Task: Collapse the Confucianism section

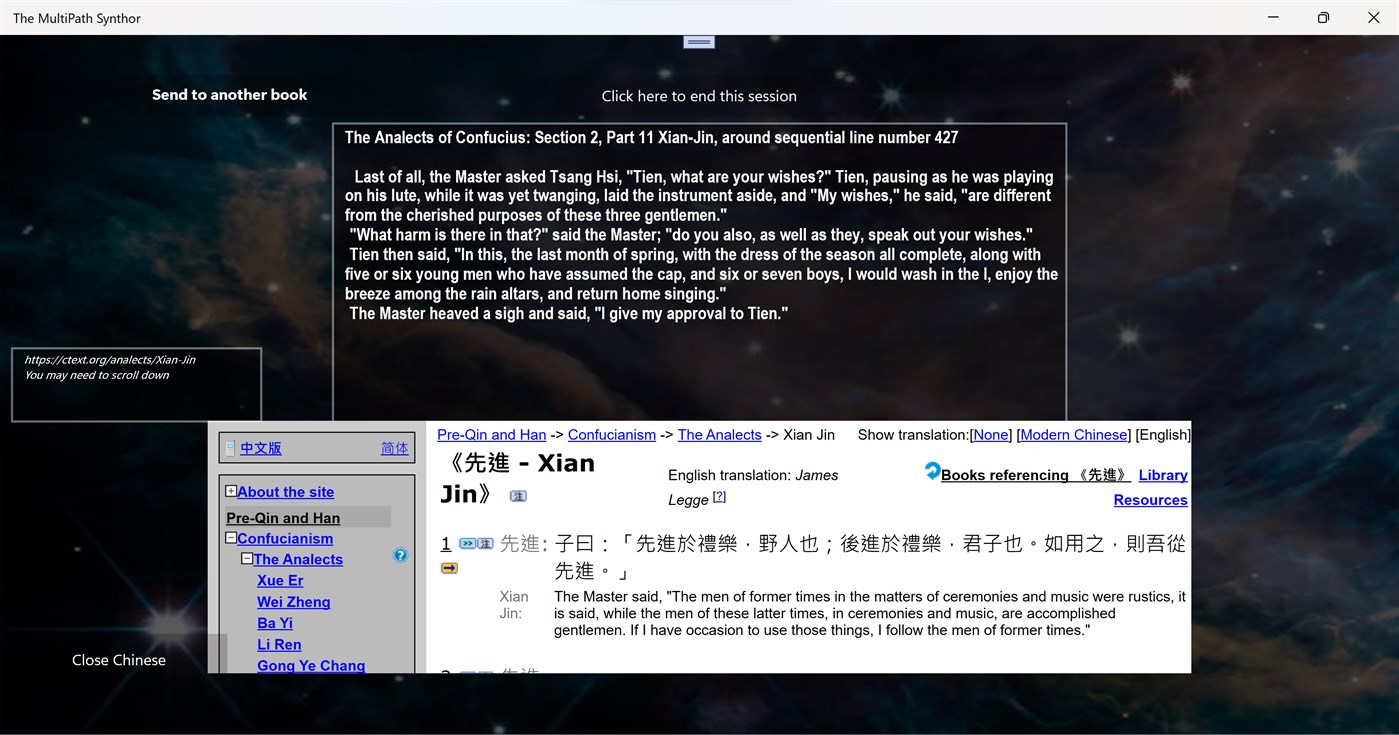Action: coord(230,536)
